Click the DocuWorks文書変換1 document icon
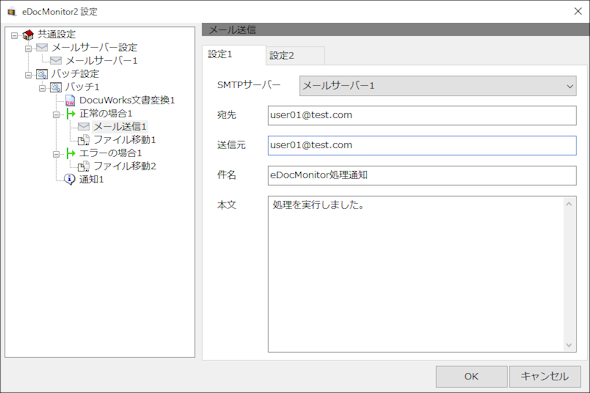The height and width of the screenshot is (393, 590). [x=70, y=101]
